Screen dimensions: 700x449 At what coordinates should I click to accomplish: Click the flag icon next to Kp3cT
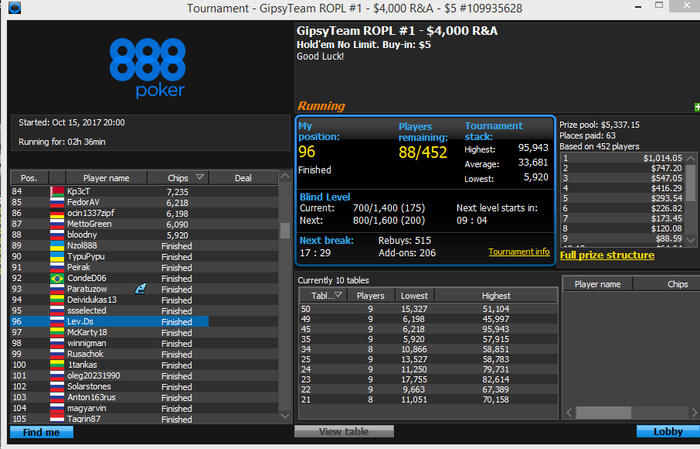pos(57,191)
